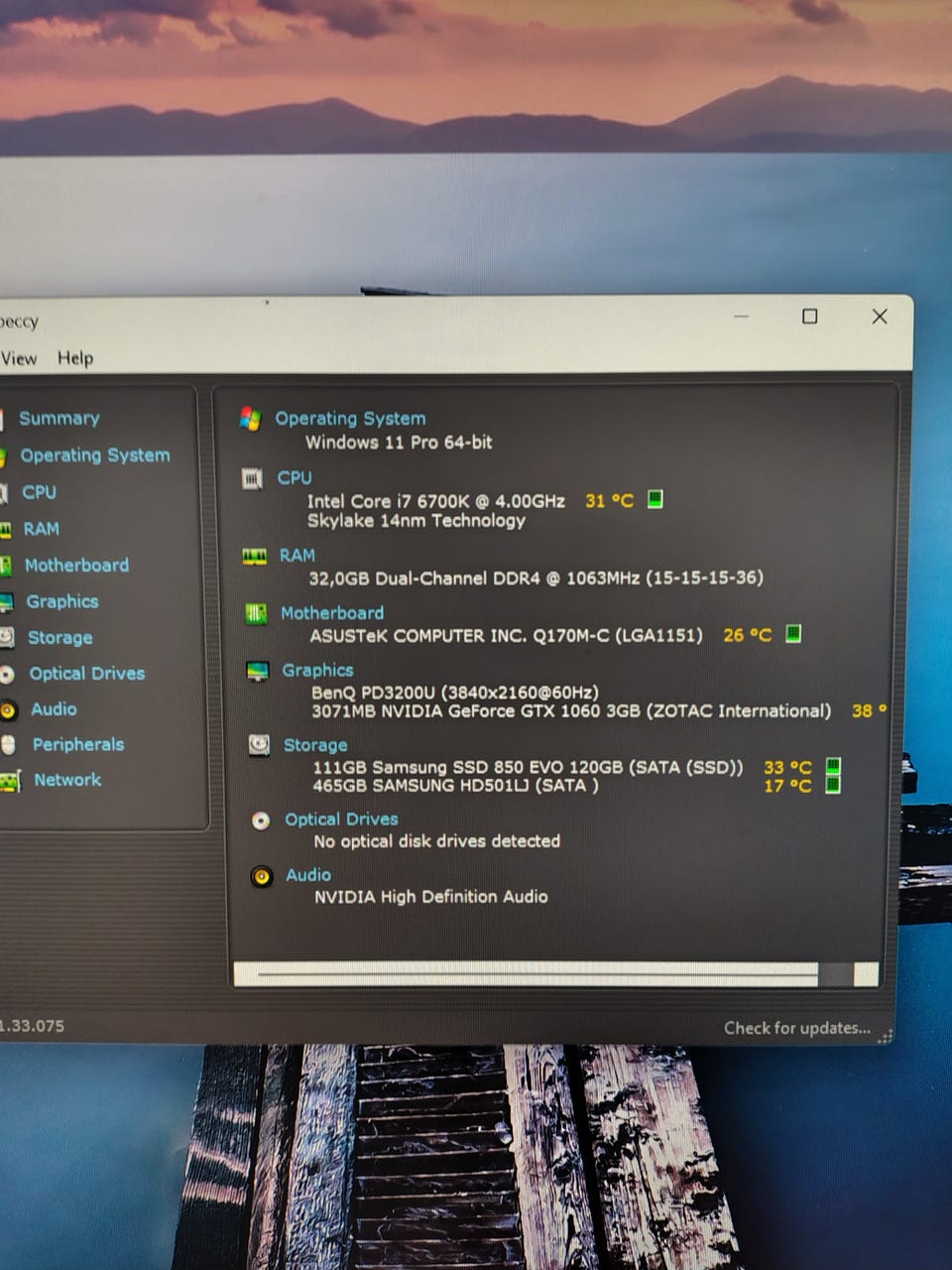Click the Storage hard drive icon in summary
The width and height of the screenshot is (952, 1270).
[259, 745]
